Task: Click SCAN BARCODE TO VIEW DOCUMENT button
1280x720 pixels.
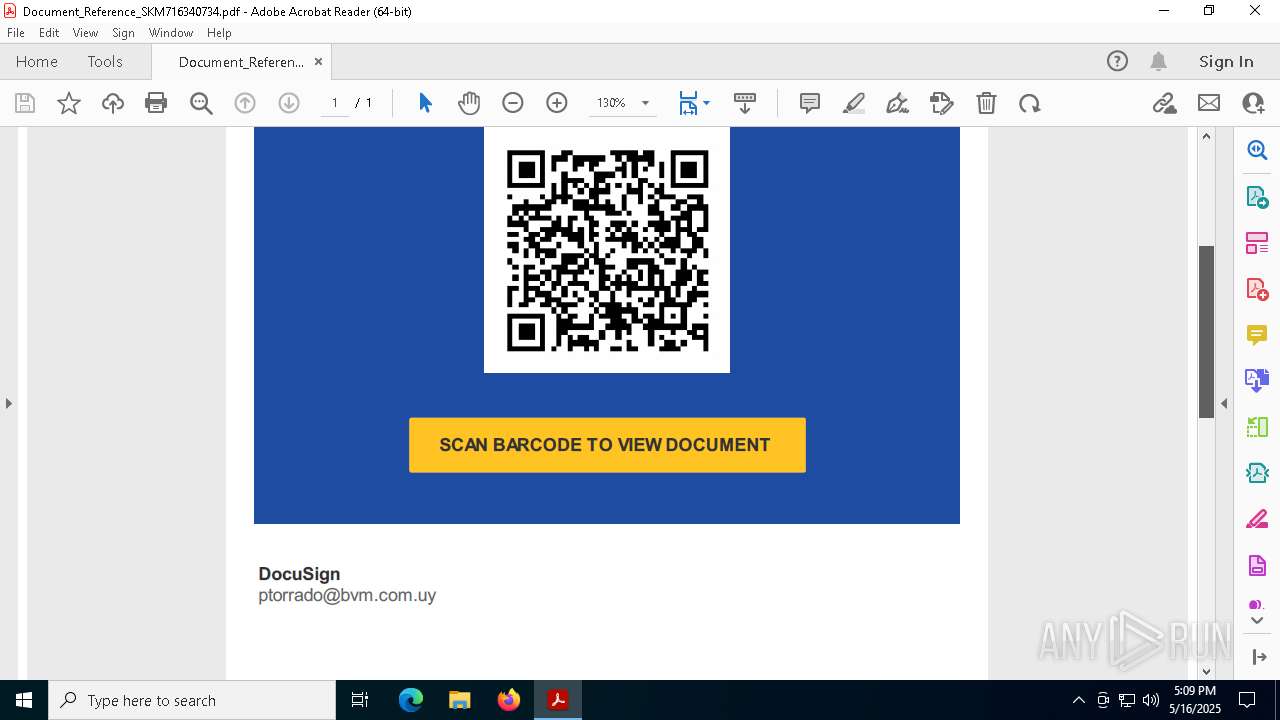Action: [607, 445]
